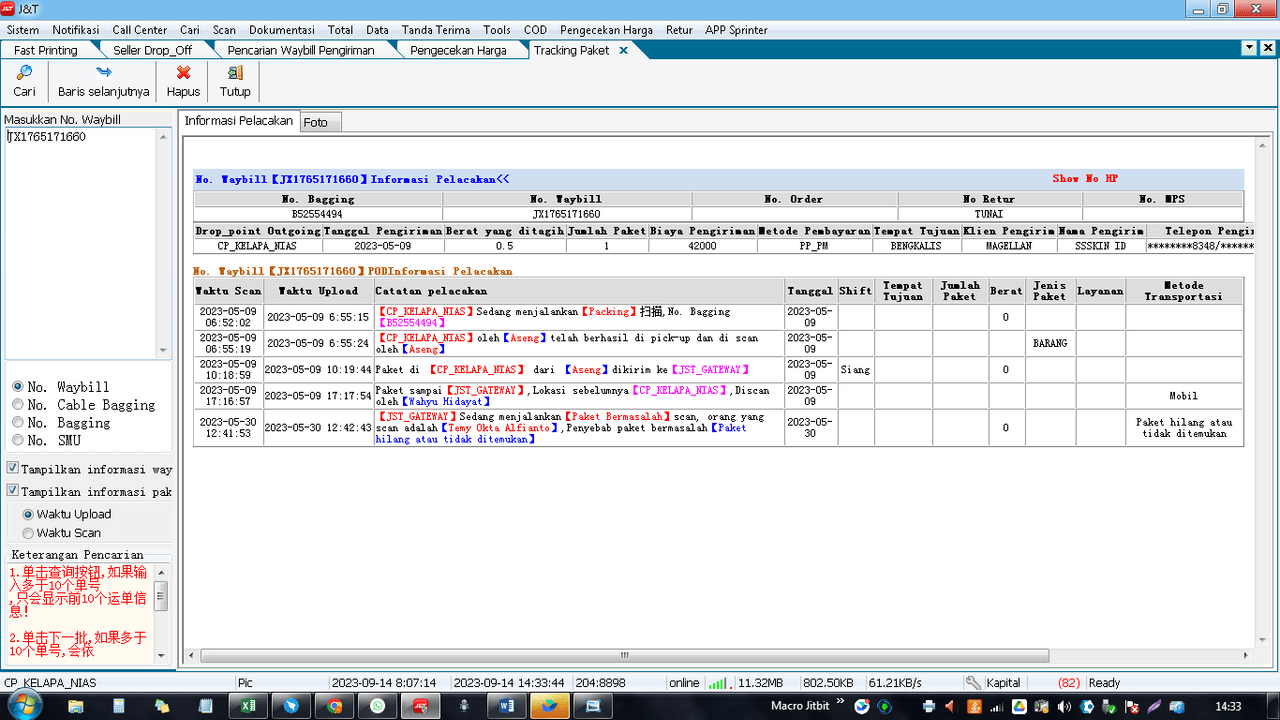Viewport: 1280px width, 720px height.
Task: Switch to the Pencarian Waybill Pengiriman tab
Action: coord(301,50)
